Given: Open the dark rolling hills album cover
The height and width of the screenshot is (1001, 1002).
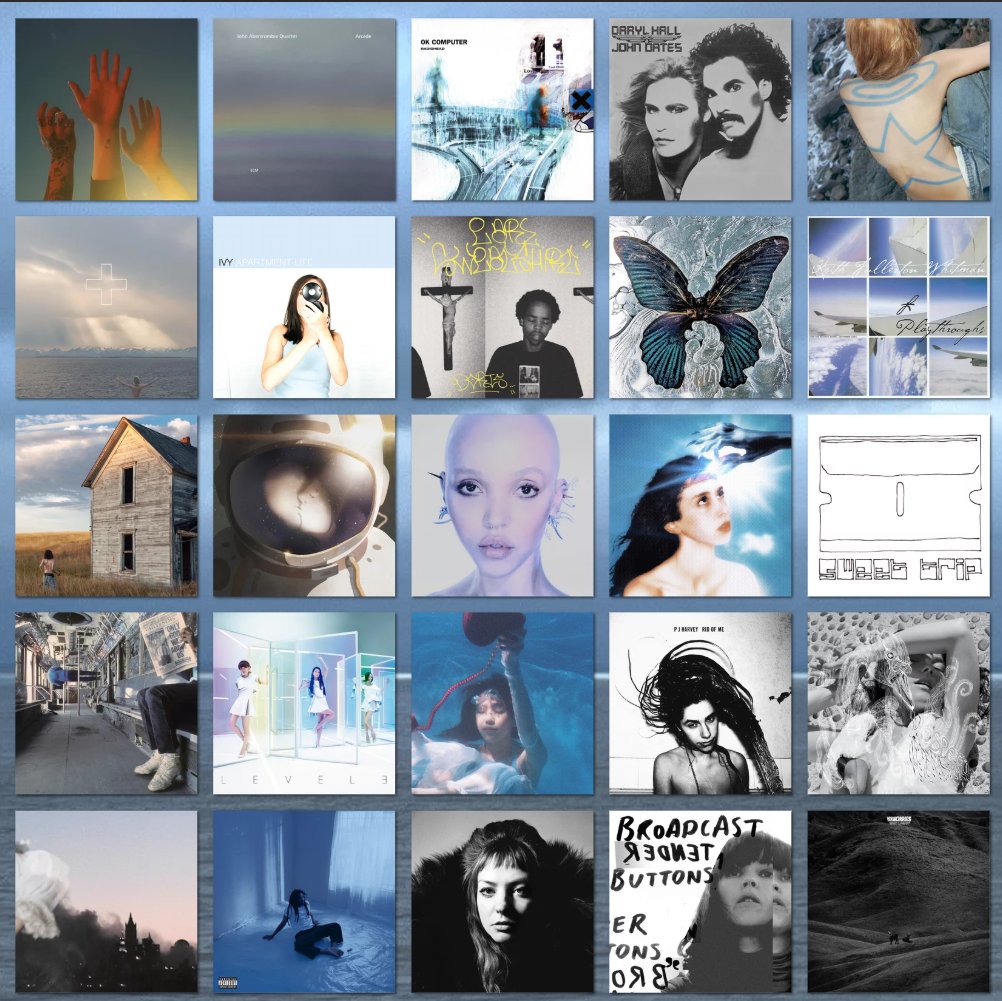Looking at the screenshot, I should [898, 902].
